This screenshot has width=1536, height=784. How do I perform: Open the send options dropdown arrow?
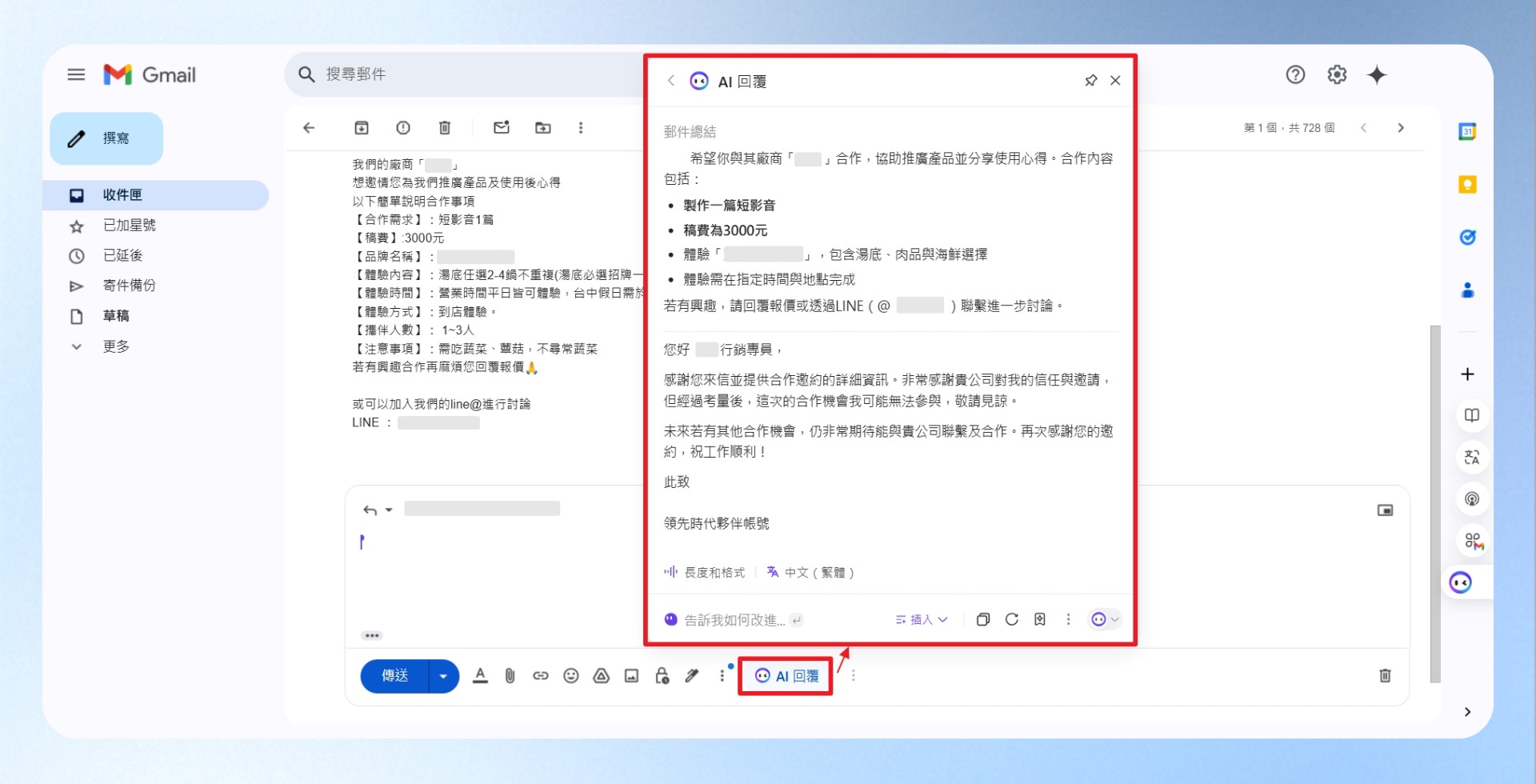pos(443,676)
